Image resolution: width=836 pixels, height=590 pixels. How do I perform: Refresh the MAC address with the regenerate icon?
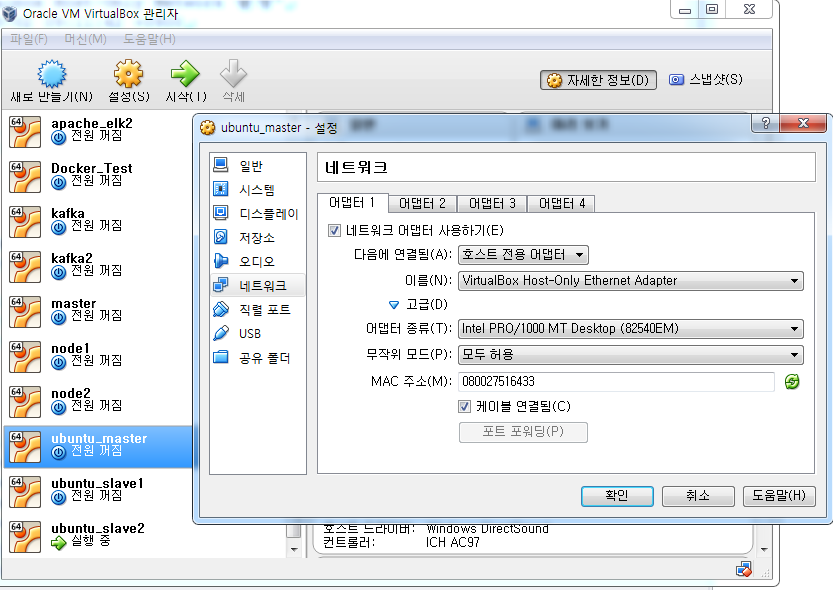coord(793,381)
